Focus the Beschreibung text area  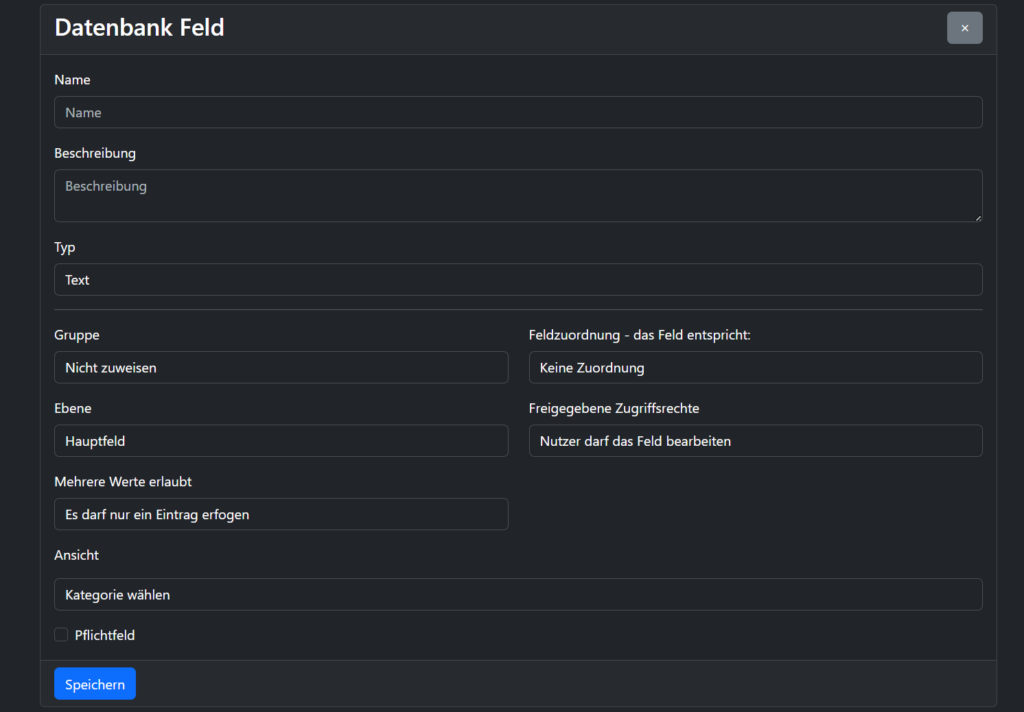[x=517, y=195]
